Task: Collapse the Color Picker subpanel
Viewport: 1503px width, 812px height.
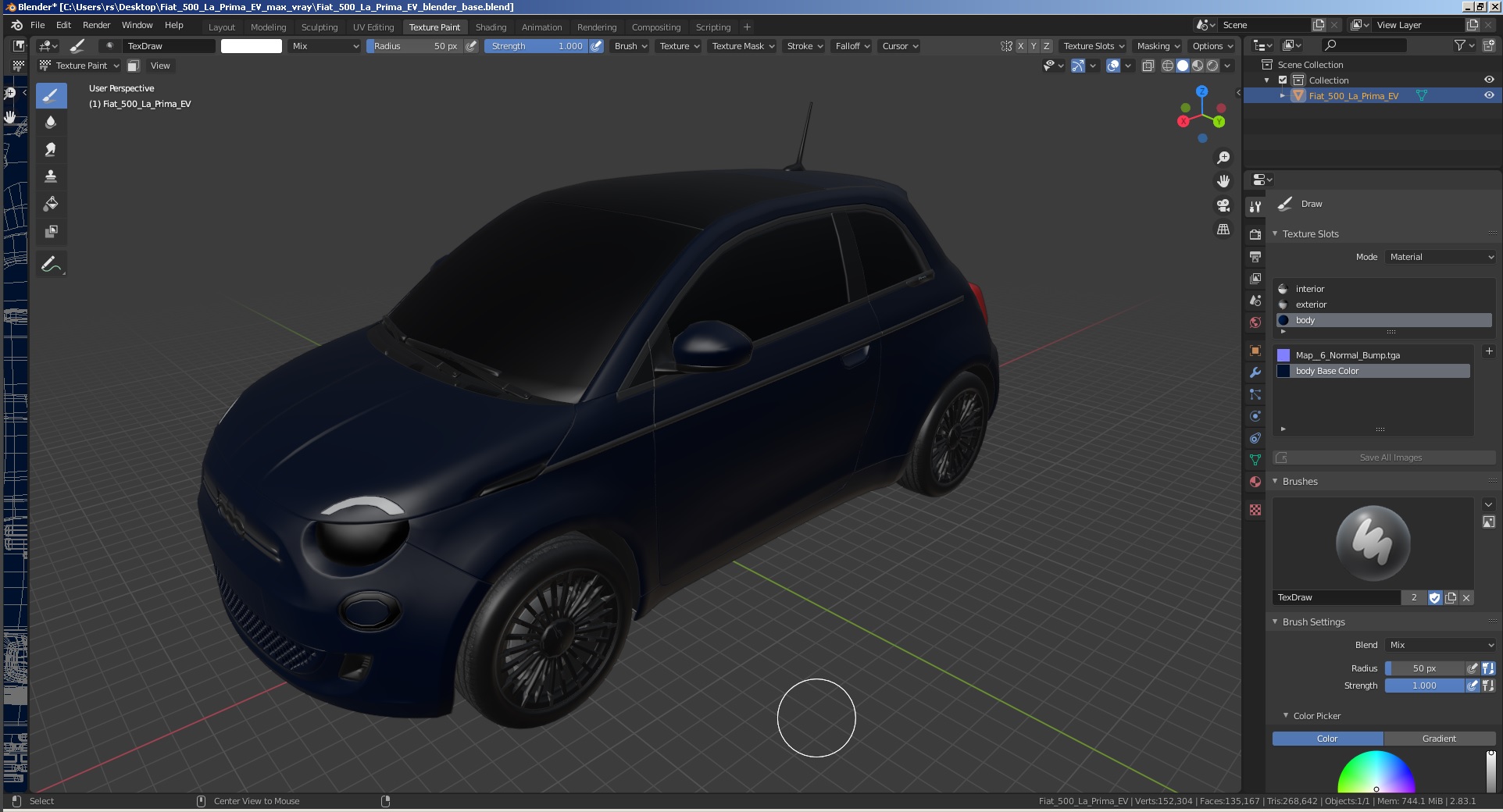Action: (1286, 715)
